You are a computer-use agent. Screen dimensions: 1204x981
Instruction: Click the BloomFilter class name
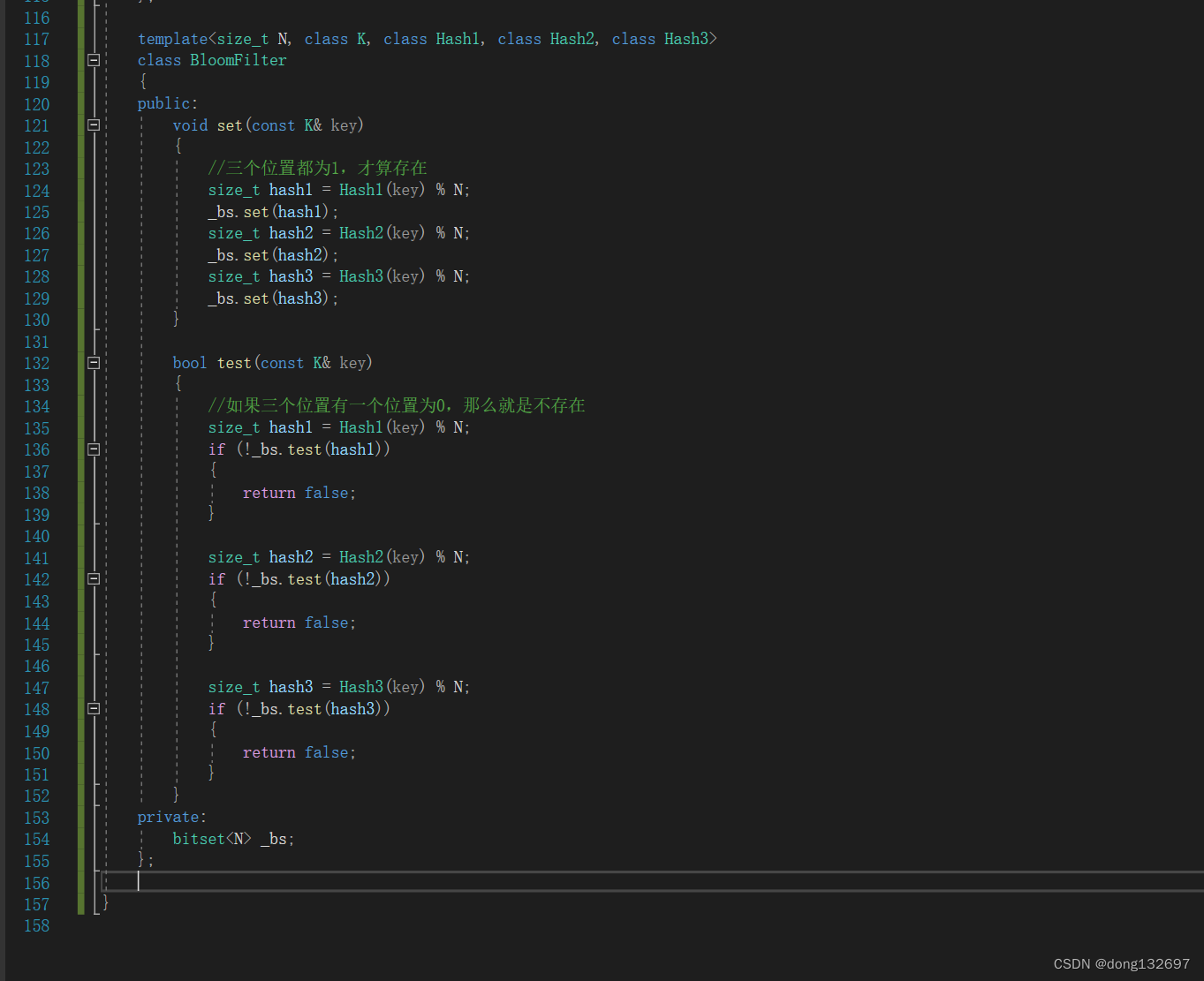click(239, 60)
